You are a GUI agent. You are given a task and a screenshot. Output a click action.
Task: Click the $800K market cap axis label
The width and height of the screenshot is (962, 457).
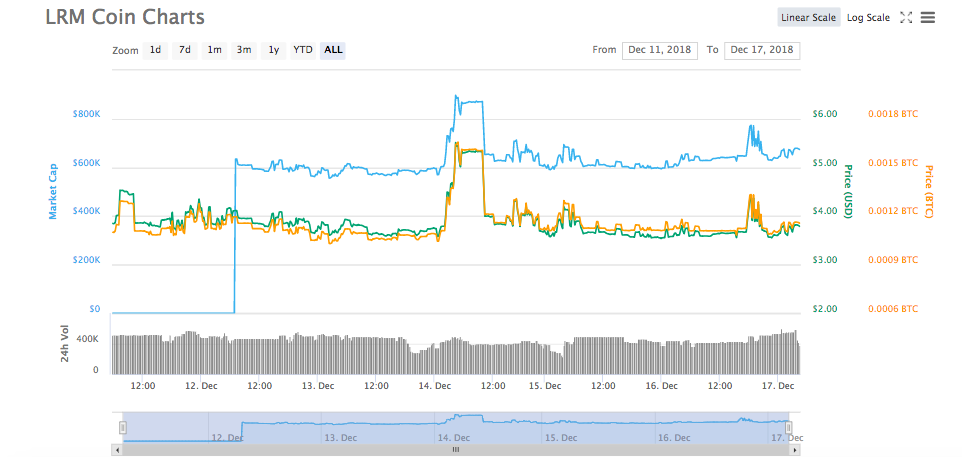(x=87, y=114)
